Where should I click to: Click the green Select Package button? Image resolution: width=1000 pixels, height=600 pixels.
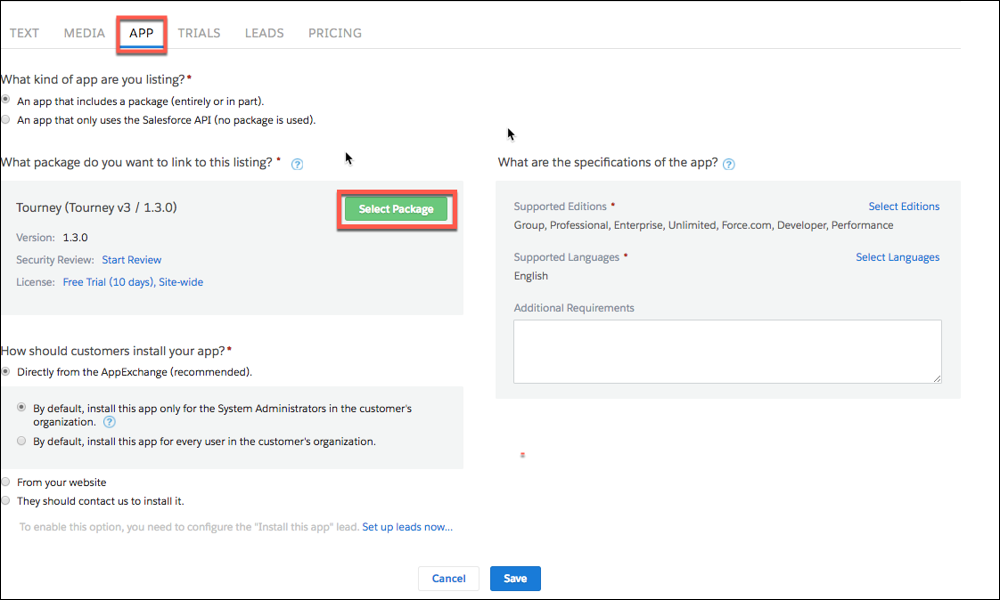click(396, 209)
